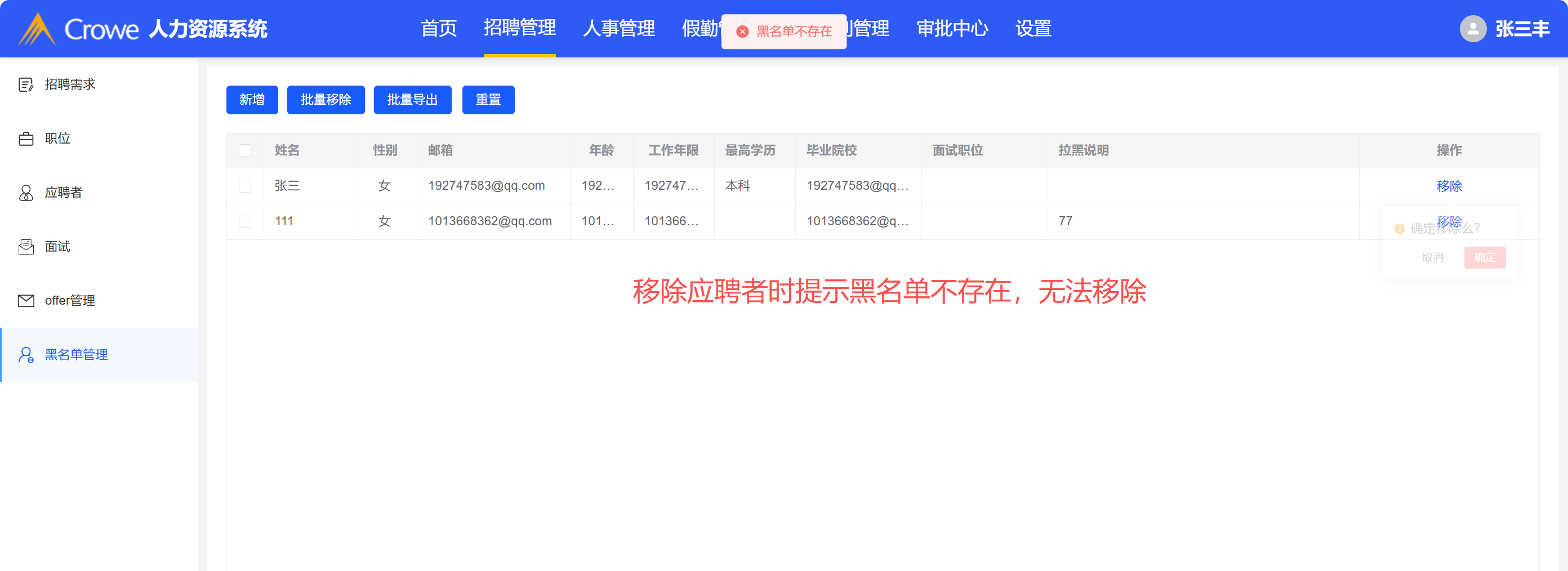Open the 审批中心 menu

coord(952,29)
